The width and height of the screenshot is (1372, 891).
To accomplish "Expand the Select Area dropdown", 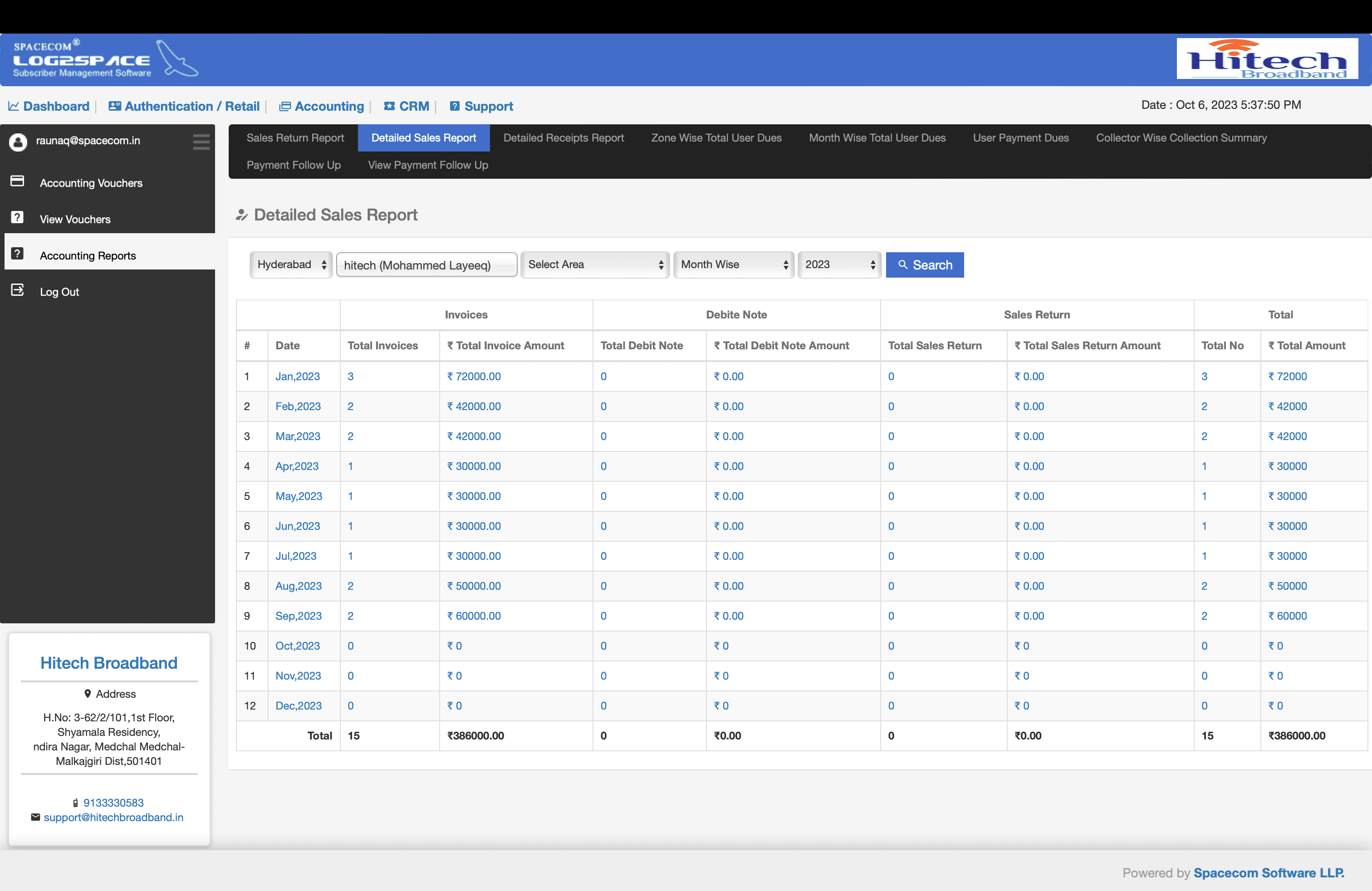I will [x=595, y=264].
